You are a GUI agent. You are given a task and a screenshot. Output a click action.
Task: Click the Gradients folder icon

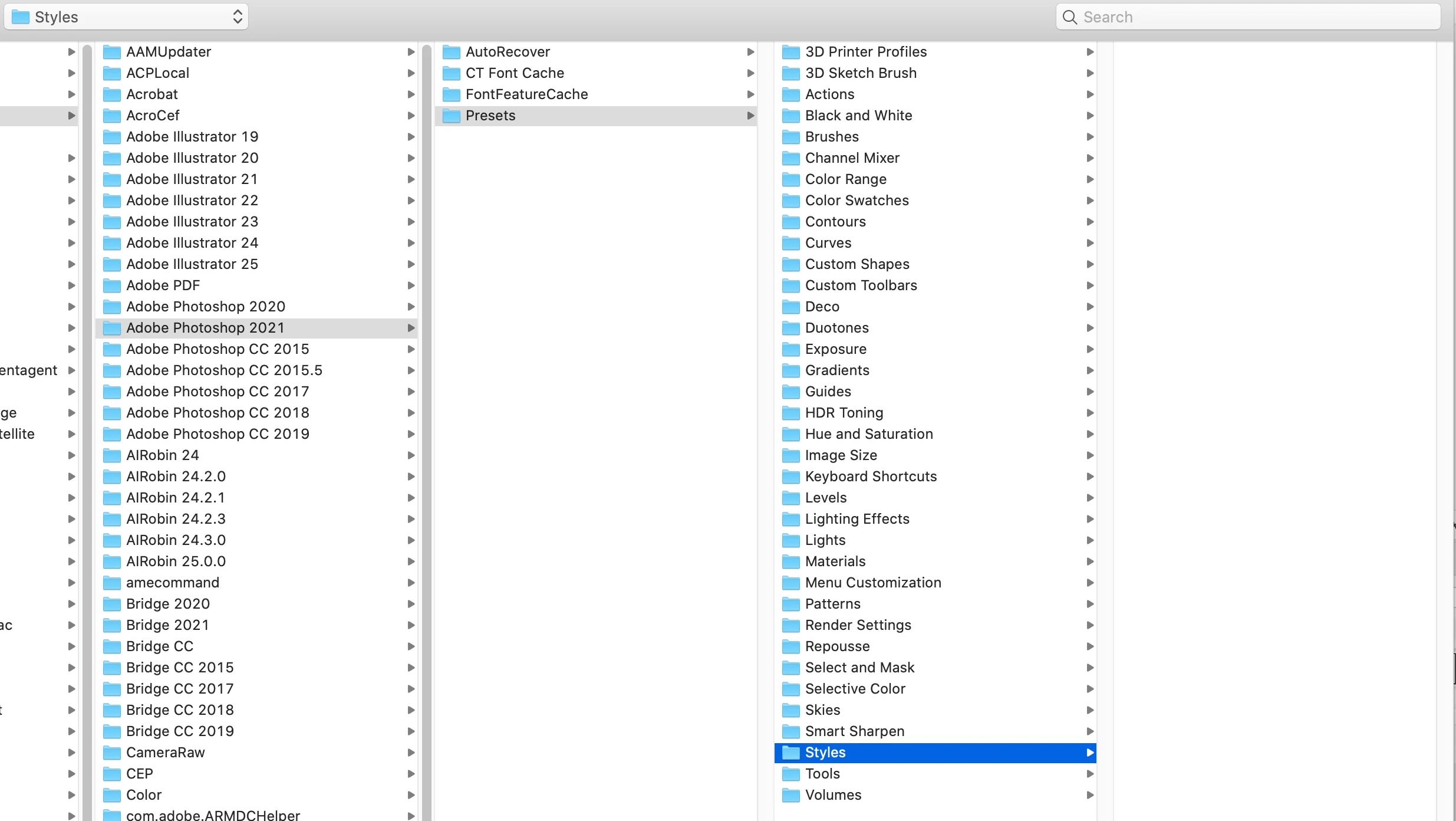790,370
